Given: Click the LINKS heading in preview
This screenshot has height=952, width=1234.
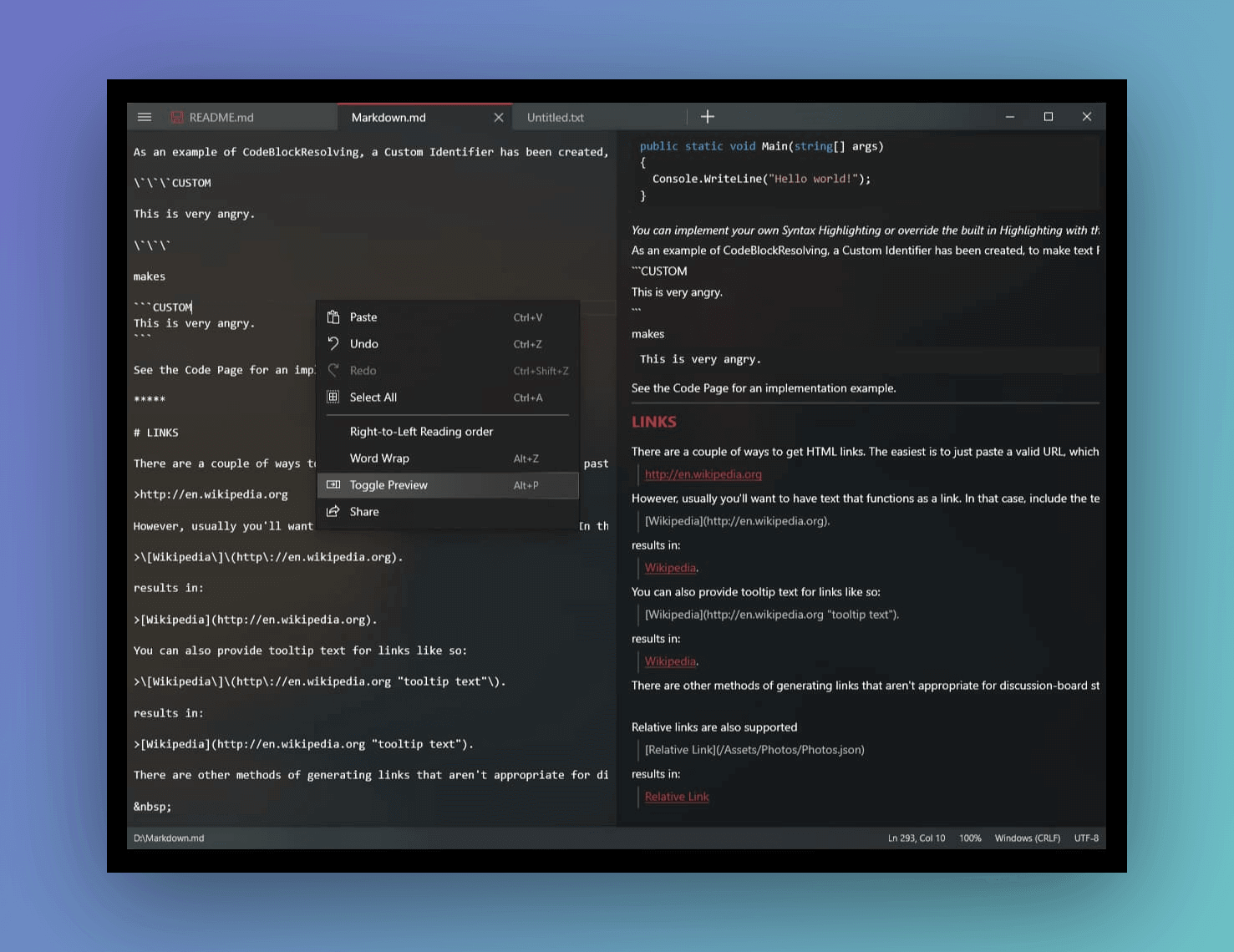Looking at the screenshot, I should click(x=654, y=423).
